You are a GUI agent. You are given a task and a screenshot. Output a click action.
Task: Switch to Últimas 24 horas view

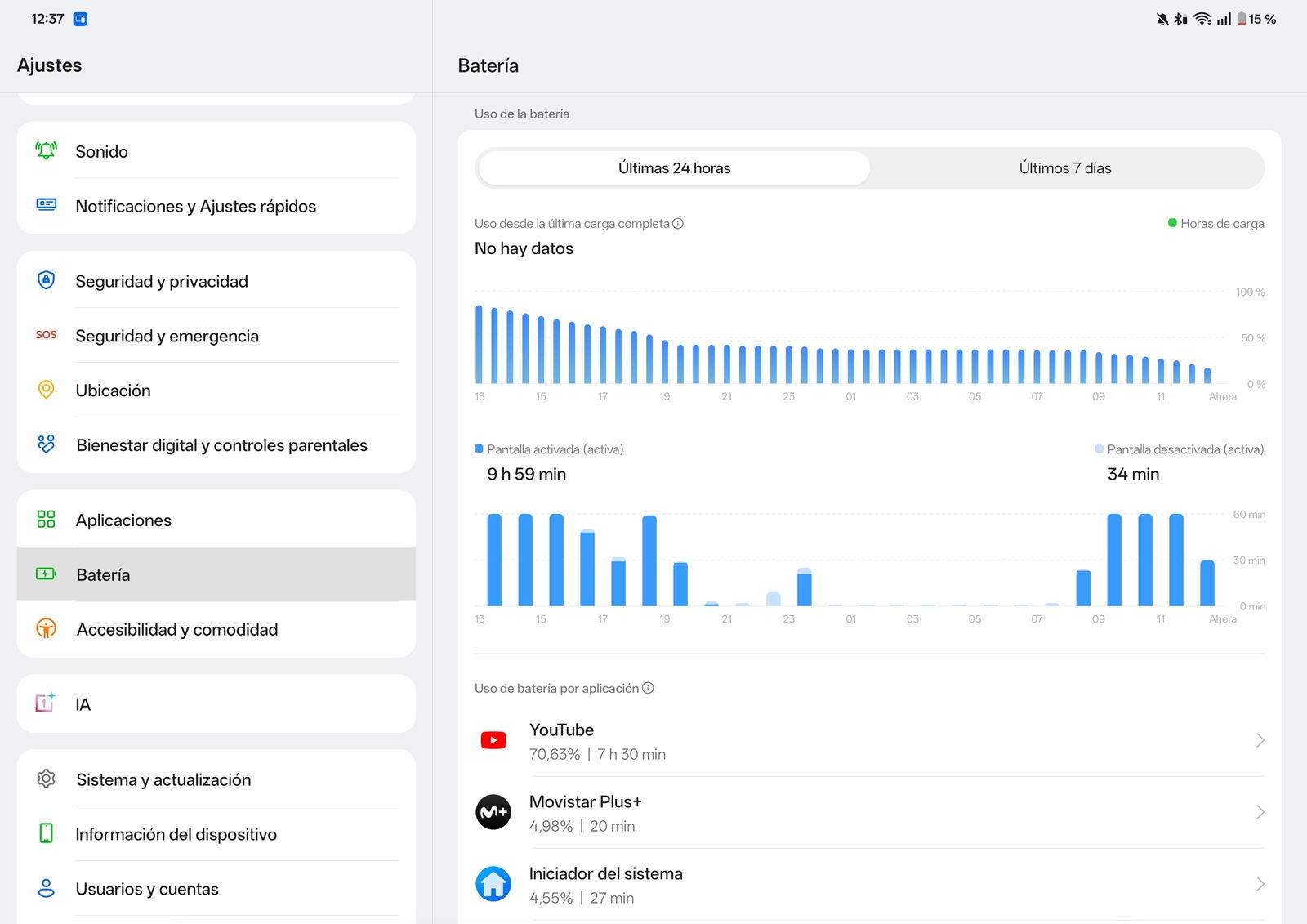pyautogui.click(x=674, y=168)
